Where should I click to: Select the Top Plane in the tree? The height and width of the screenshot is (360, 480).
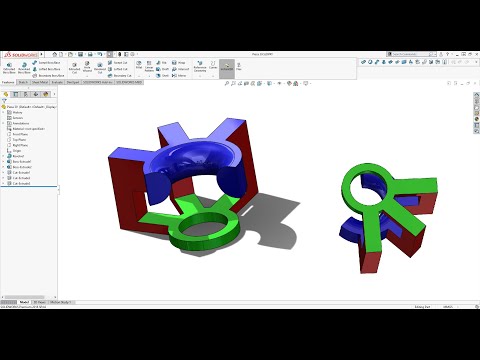coord(16,140)
